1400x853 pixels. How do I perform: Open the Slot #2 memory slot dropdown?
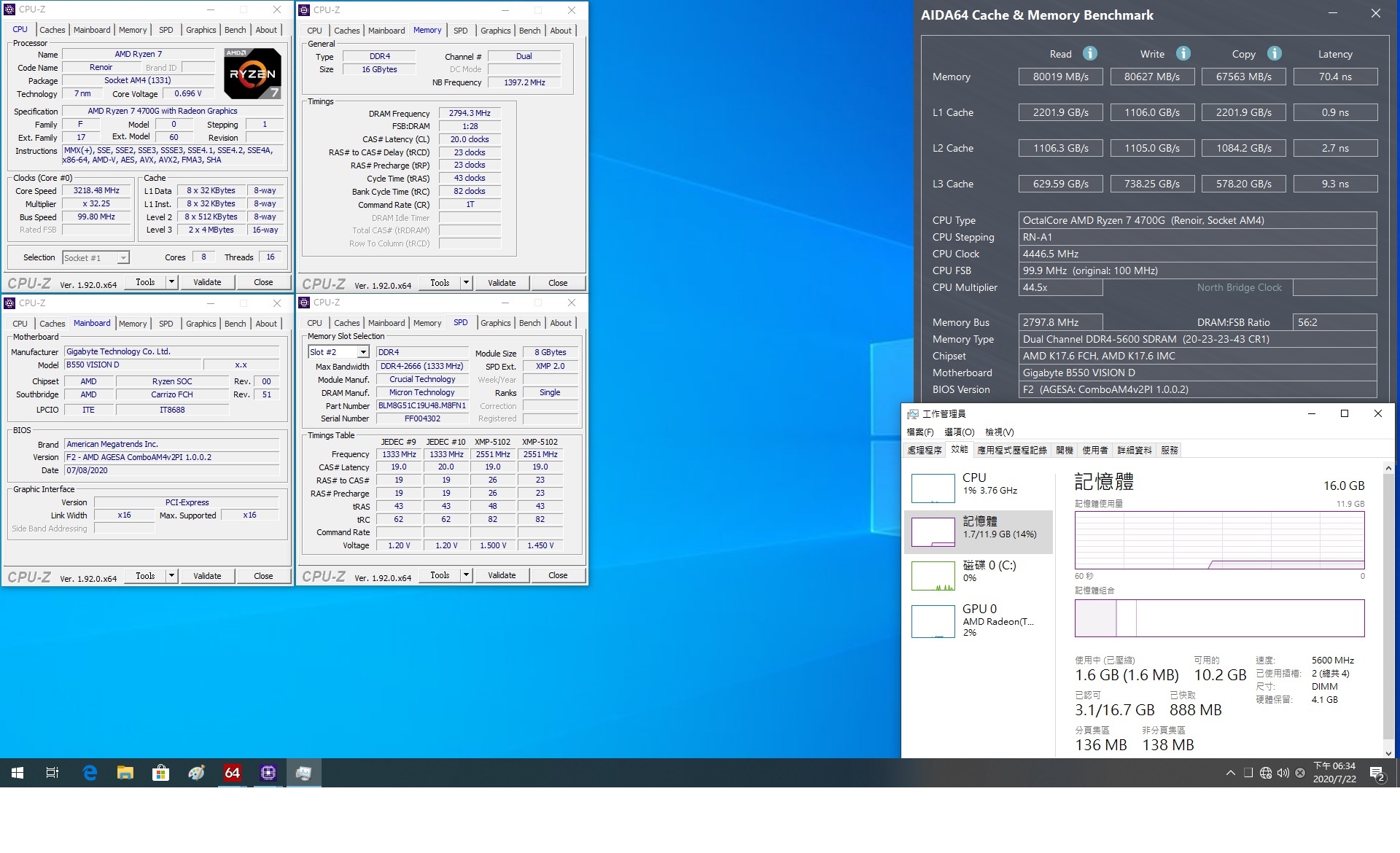[x=363, y=352]
